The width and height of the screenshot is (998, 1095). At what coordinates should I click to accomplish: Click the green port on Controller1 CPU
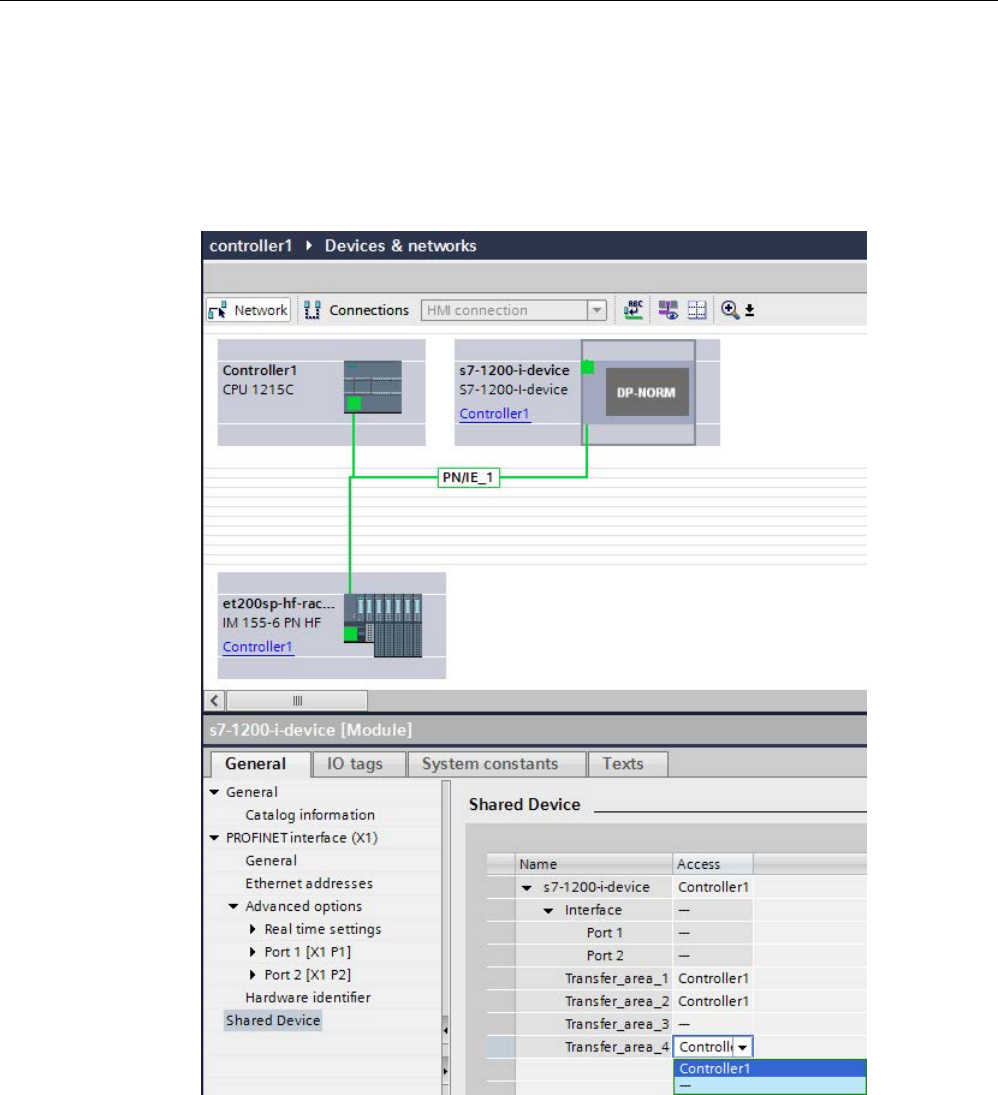[x=354, y=403]
